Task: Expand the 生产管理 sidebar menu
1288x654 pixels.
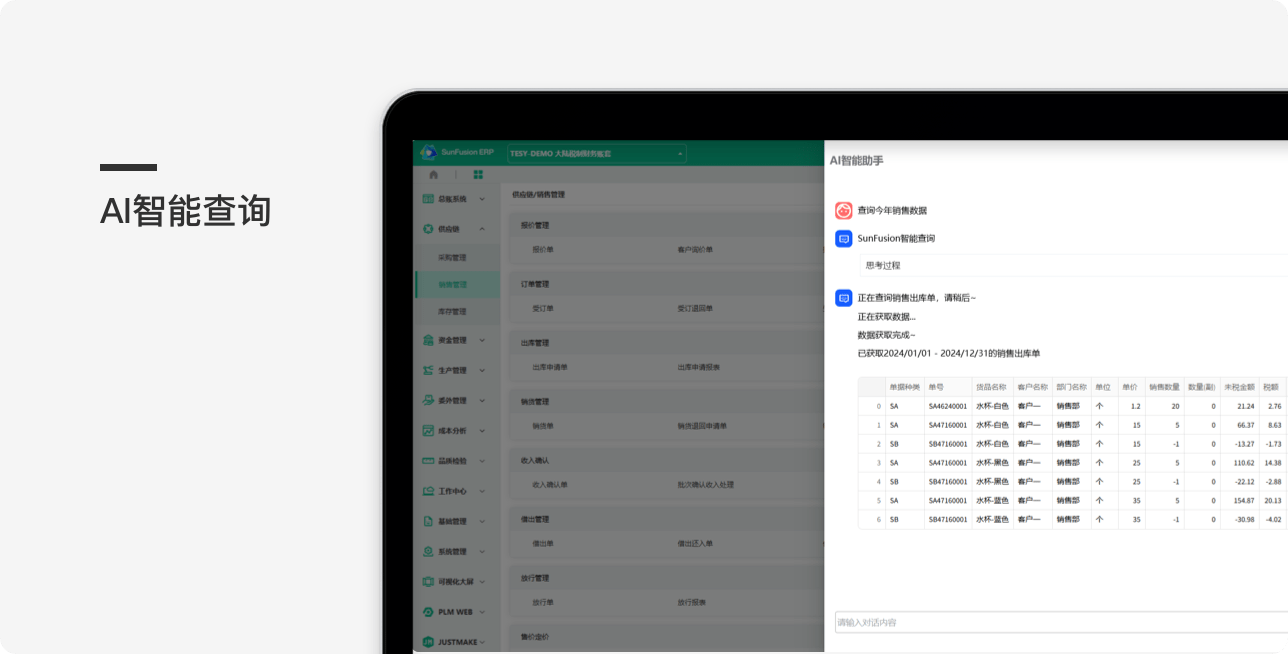Action: pyautogui.click(x=482, y=370)
